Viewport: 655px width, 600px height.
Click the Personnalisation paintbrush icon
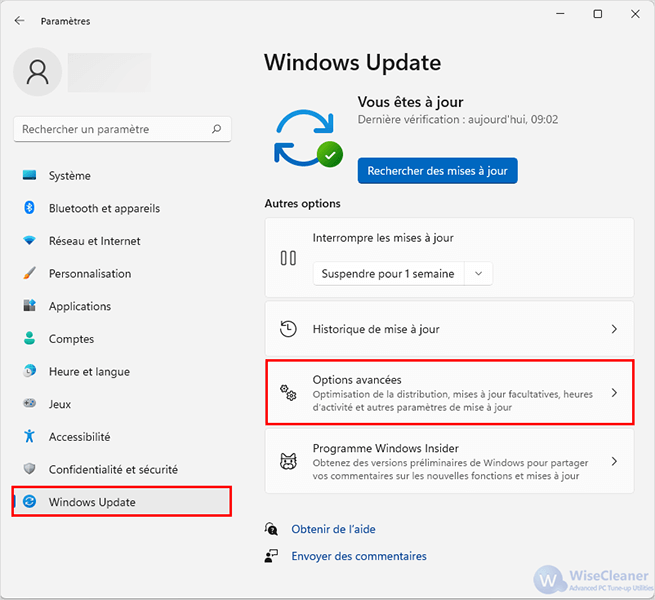pyautogui.click(x=29, y=273)
